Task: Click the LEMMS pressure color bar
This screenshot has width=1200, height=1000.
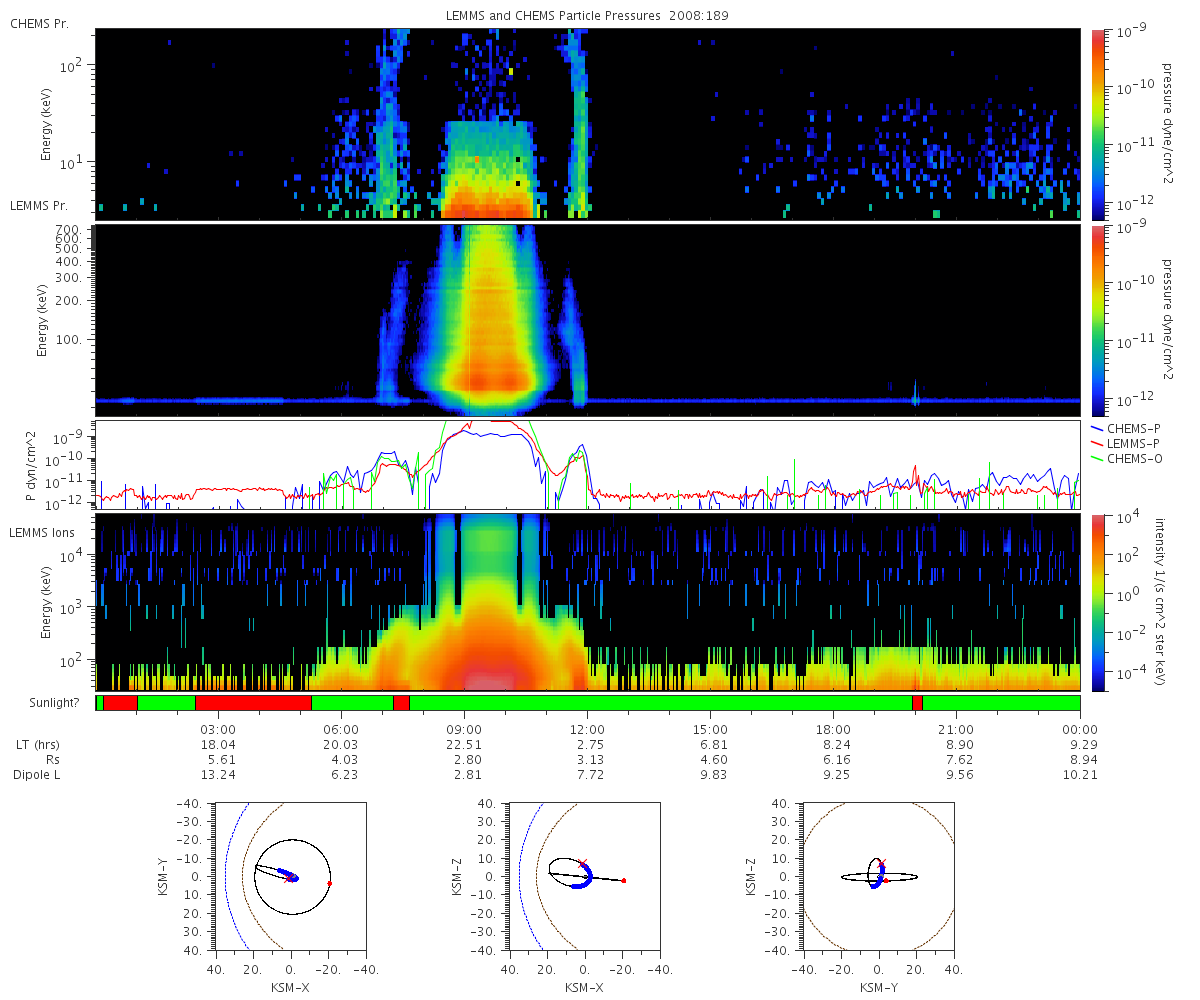Action: coord(1099,320)
